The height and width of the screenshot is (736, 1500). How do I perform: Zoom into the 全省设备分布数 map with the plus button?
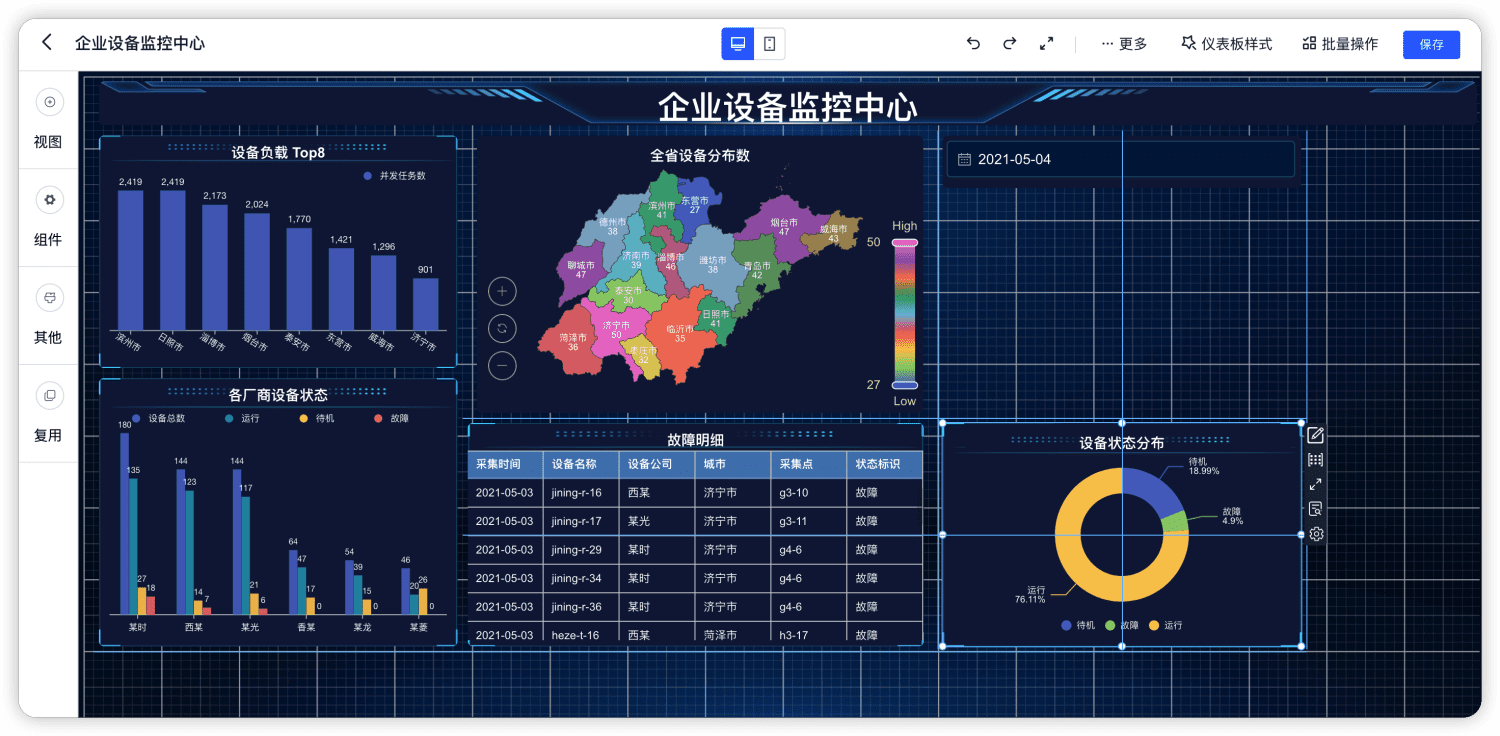pyautogui.click(x=501, y=291)
